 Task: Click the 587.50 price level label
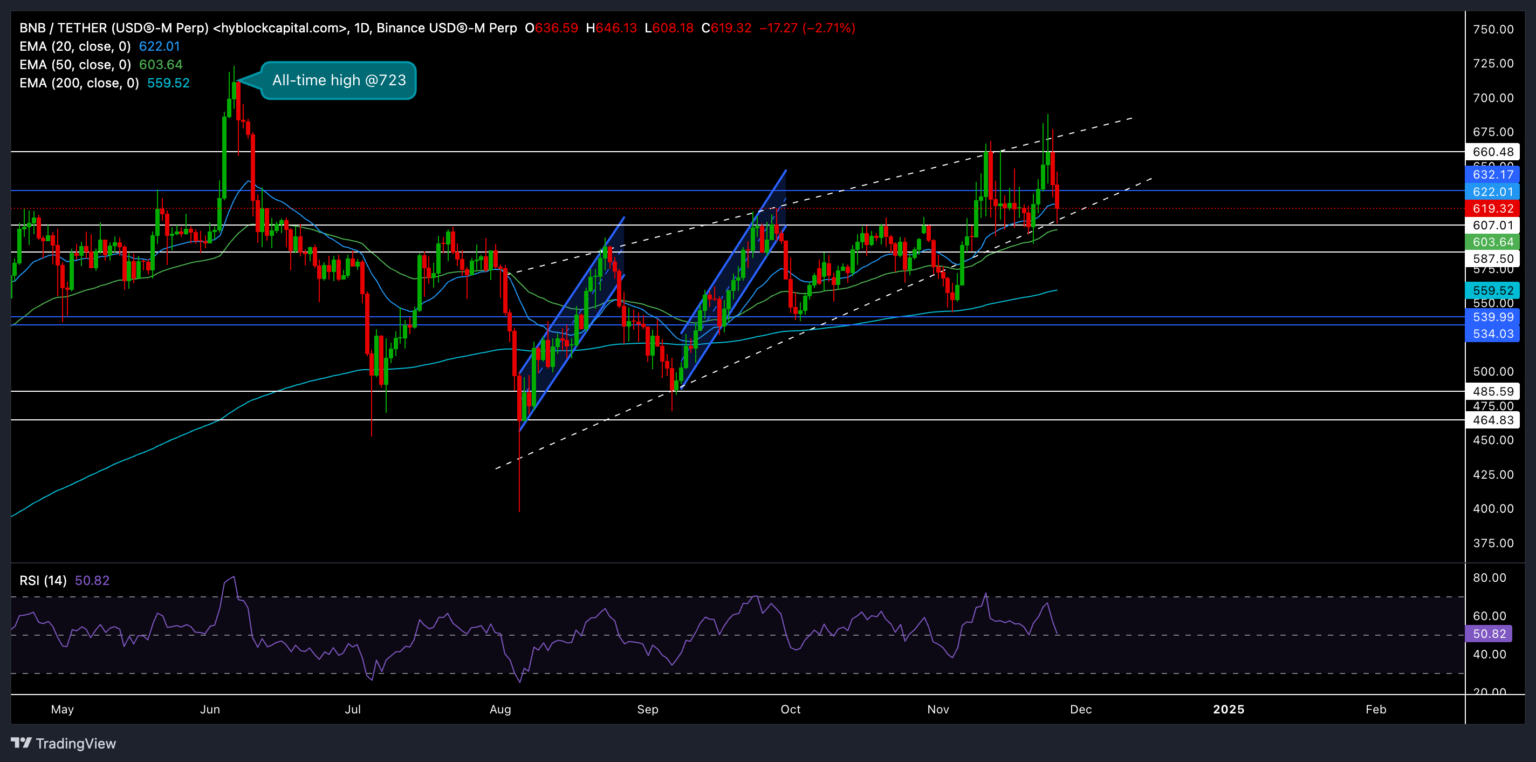tap(1492, 258)
